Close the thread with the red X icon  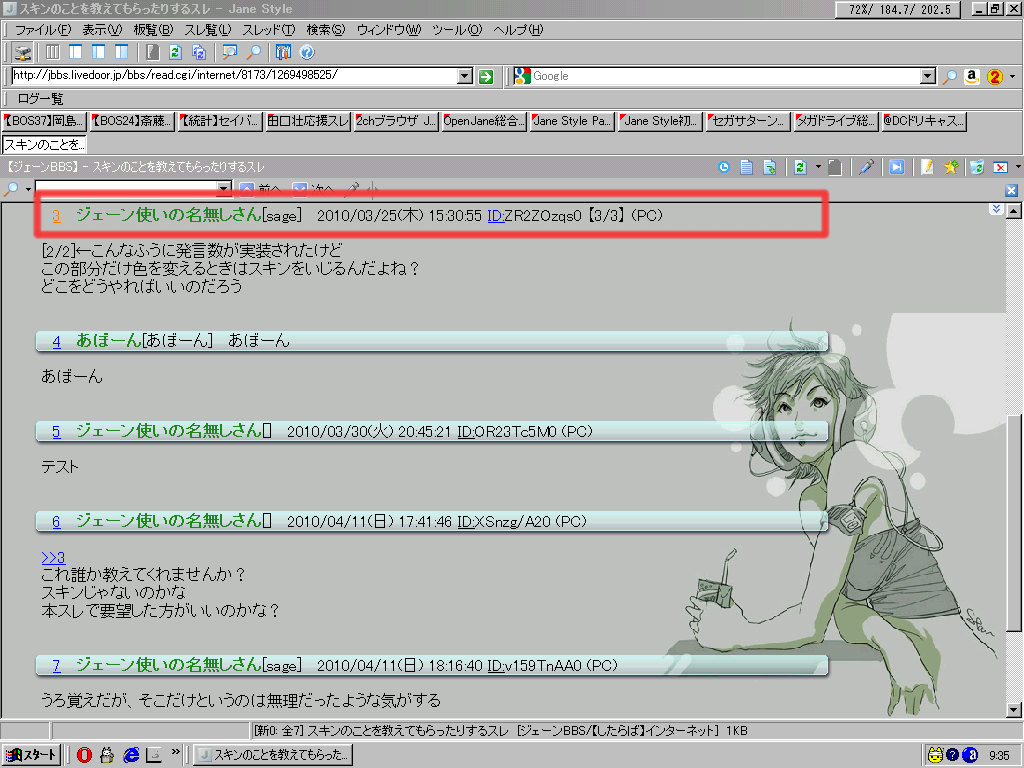[x=1000, y=167]
